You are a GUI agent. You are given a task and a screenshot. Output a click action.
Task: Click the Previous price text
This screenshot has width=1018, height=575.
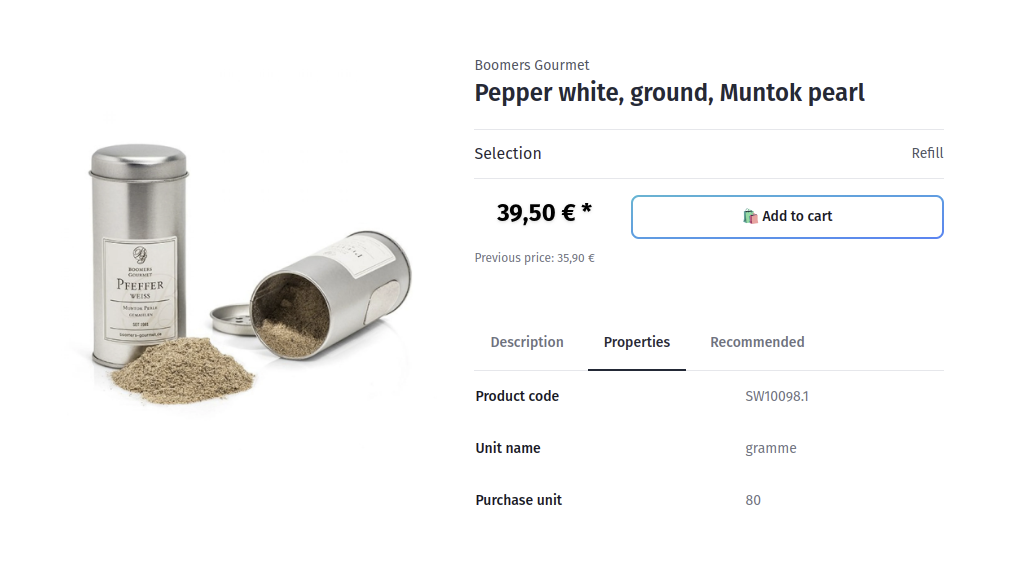534,258
